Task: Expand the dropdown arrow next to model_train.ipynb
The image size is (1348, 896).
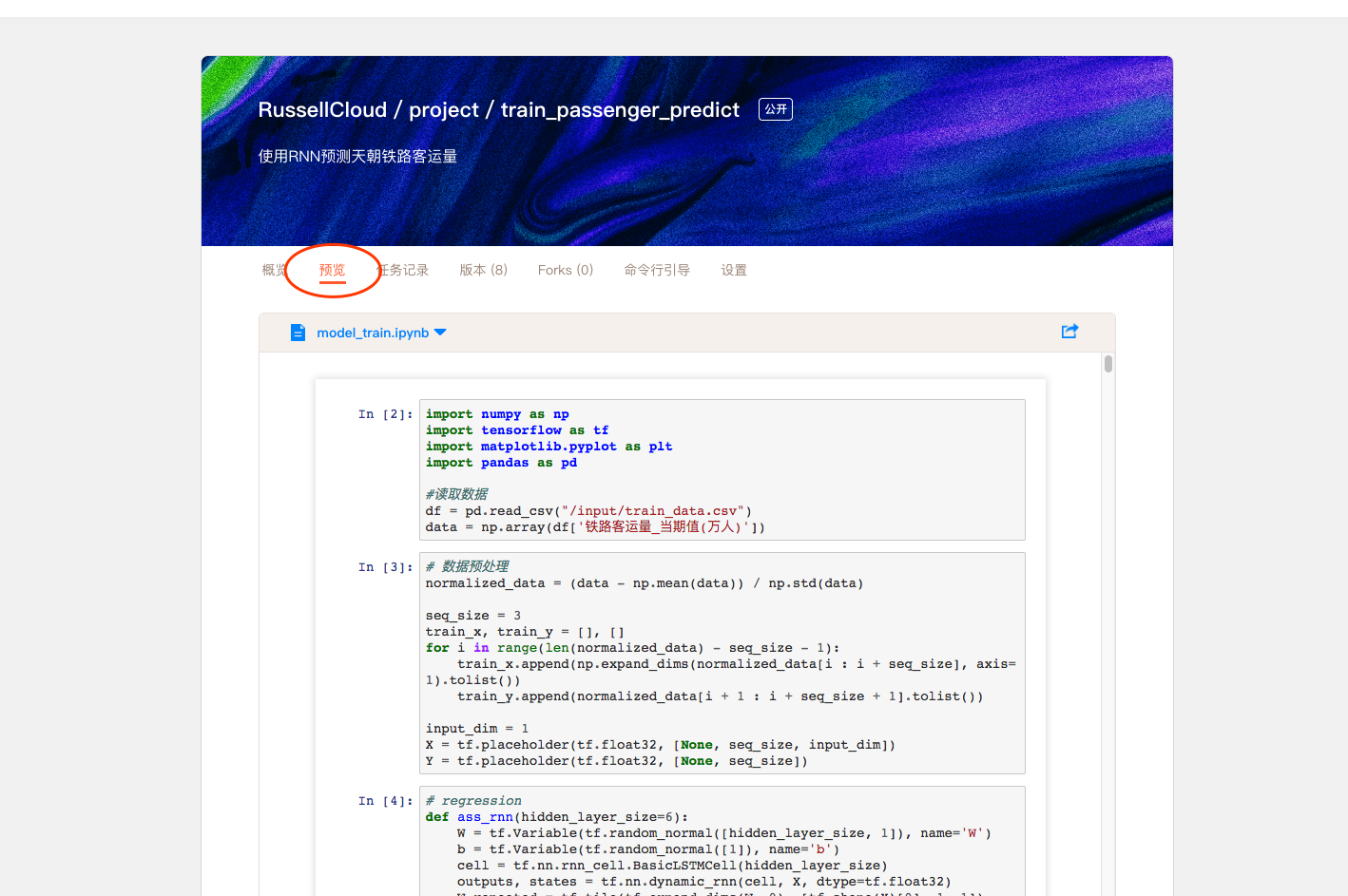Action: 440,333
